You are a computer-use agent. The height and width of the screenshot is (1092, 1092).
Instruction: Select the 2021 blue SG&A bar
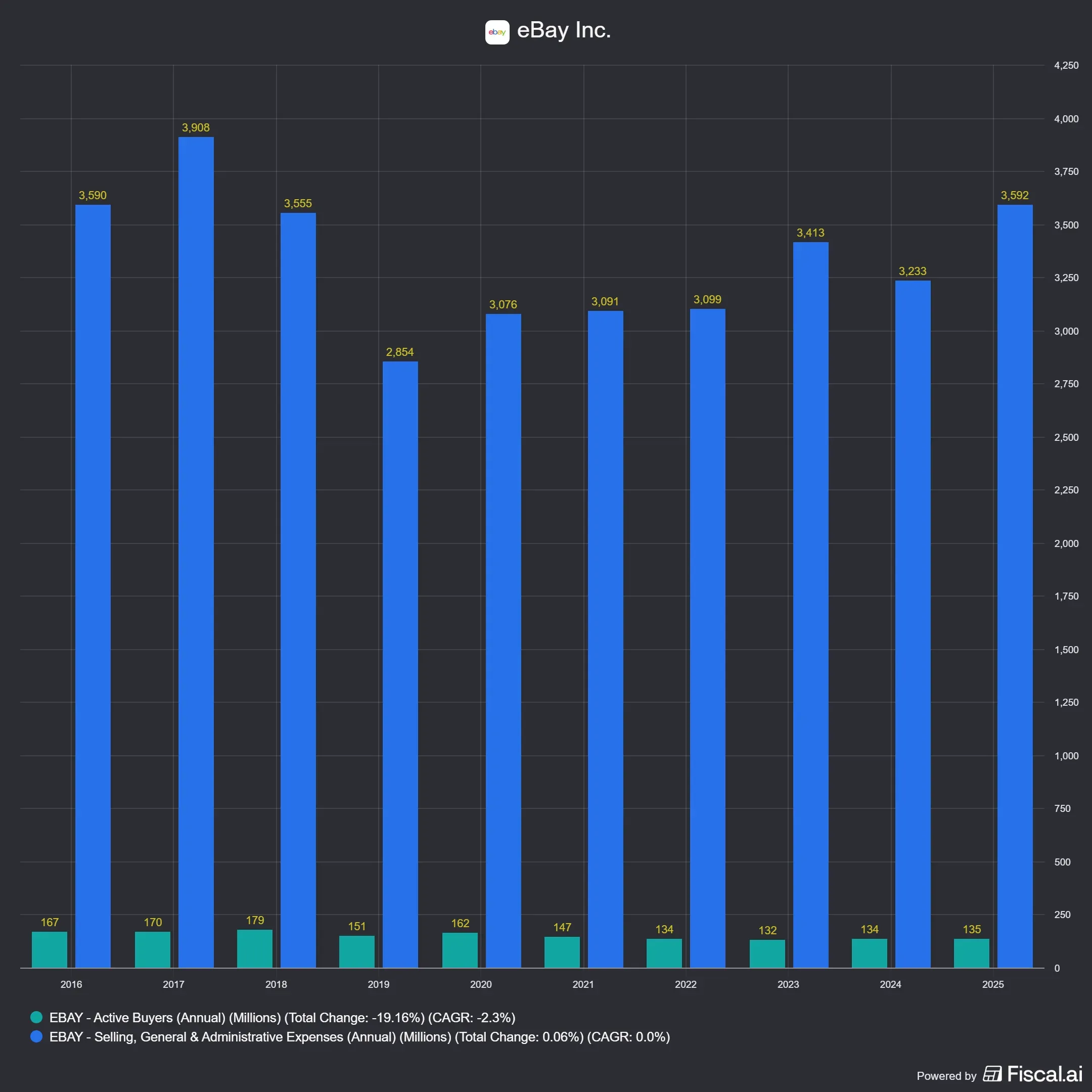[x=605, y=639]
